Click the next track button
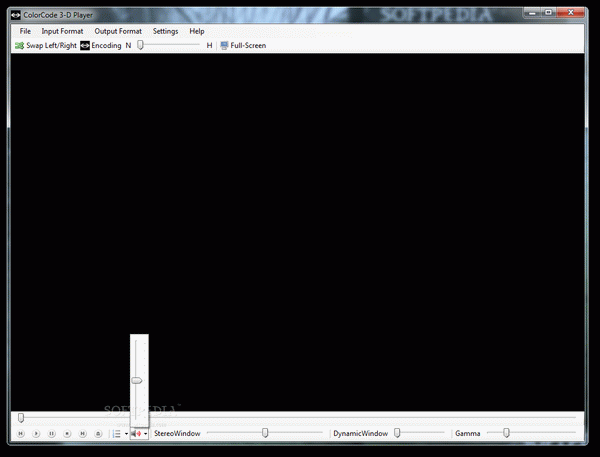Screen dimensions: 600x457 (82, 434)
